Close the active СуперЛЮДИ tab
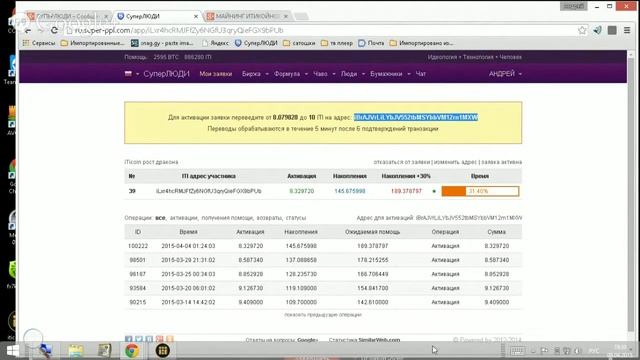The height and width of the screenshot is (360, 640). 196,16
